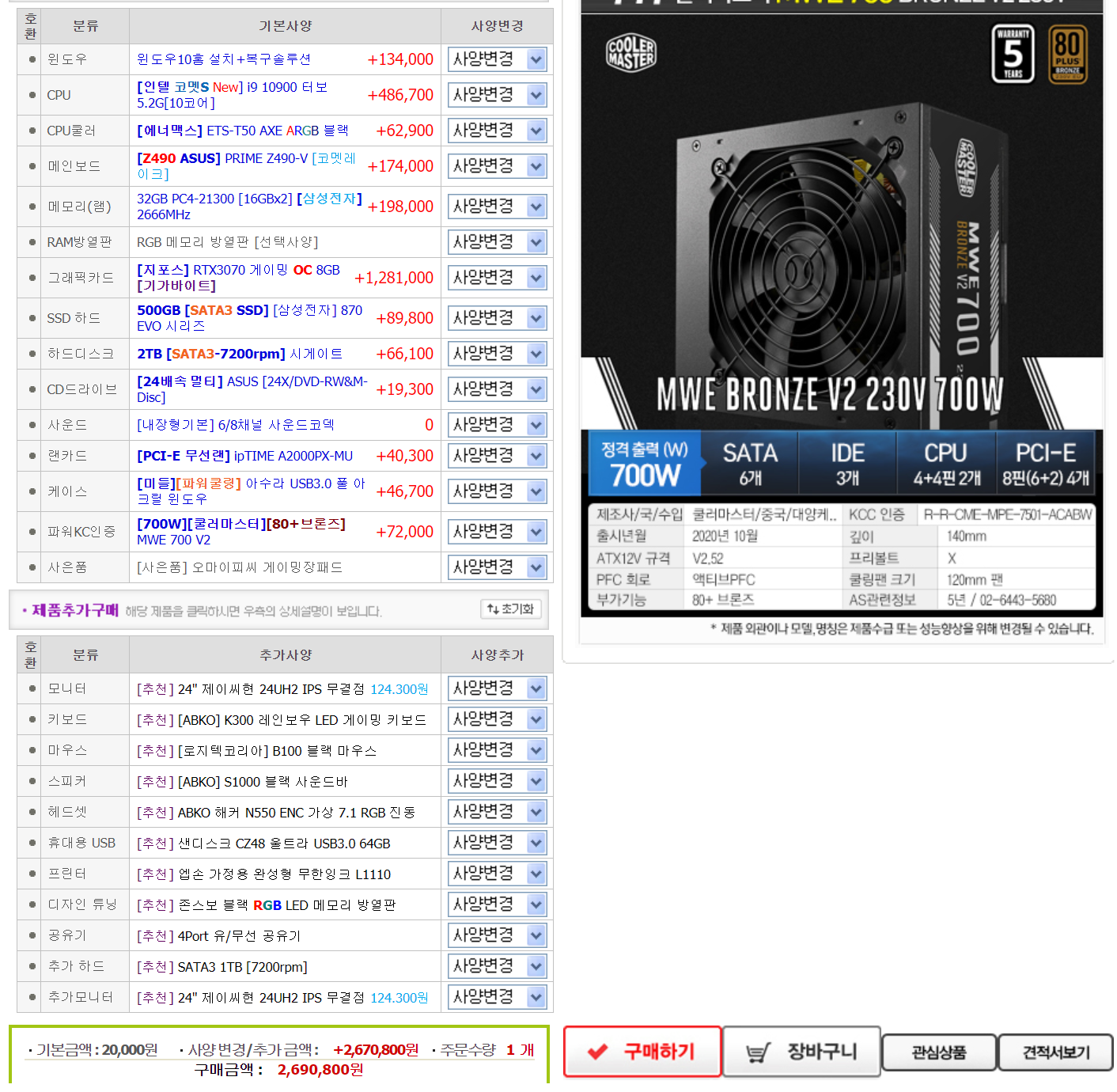Open 견적서보기 quotation view

tap(1055, 1052)
